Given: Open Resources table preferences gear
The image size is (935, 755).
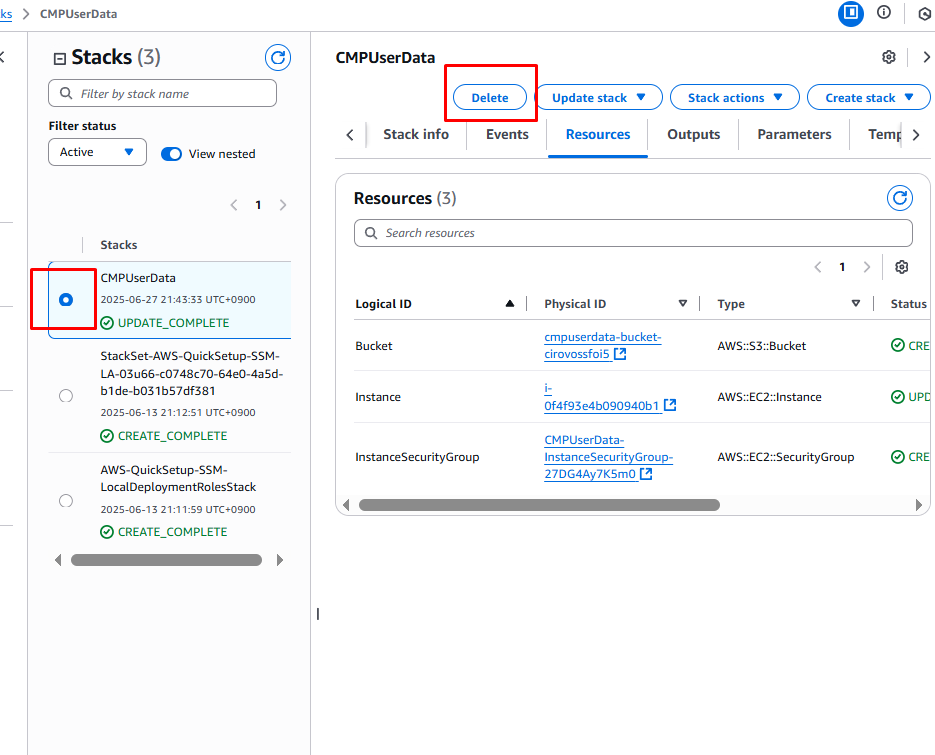Looking at the screenshot, I should [902, 267].
